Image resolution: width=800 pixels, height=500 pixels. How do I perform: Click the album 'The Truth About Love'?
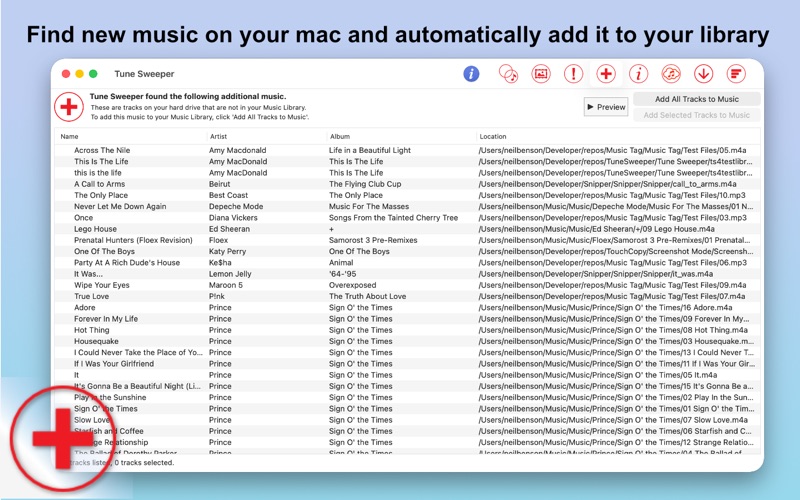pos(367,296)
